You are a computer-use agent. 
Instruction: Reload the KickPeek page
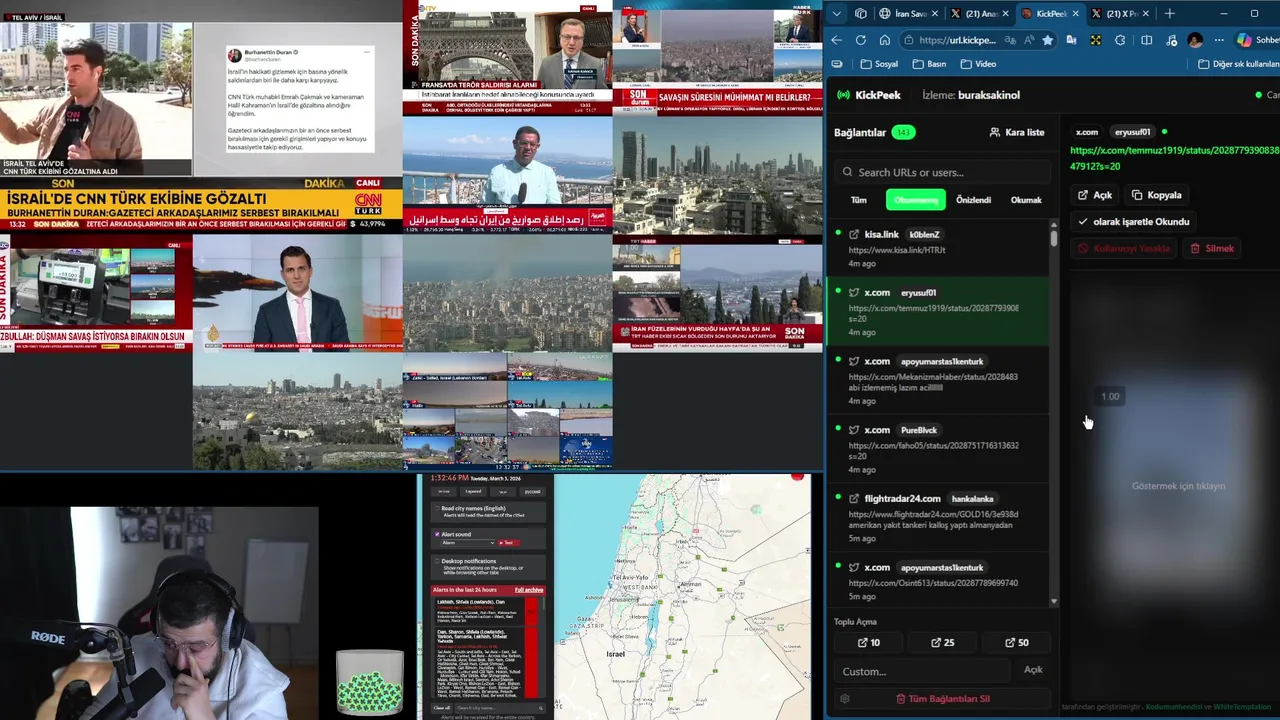tap(861, 40)
